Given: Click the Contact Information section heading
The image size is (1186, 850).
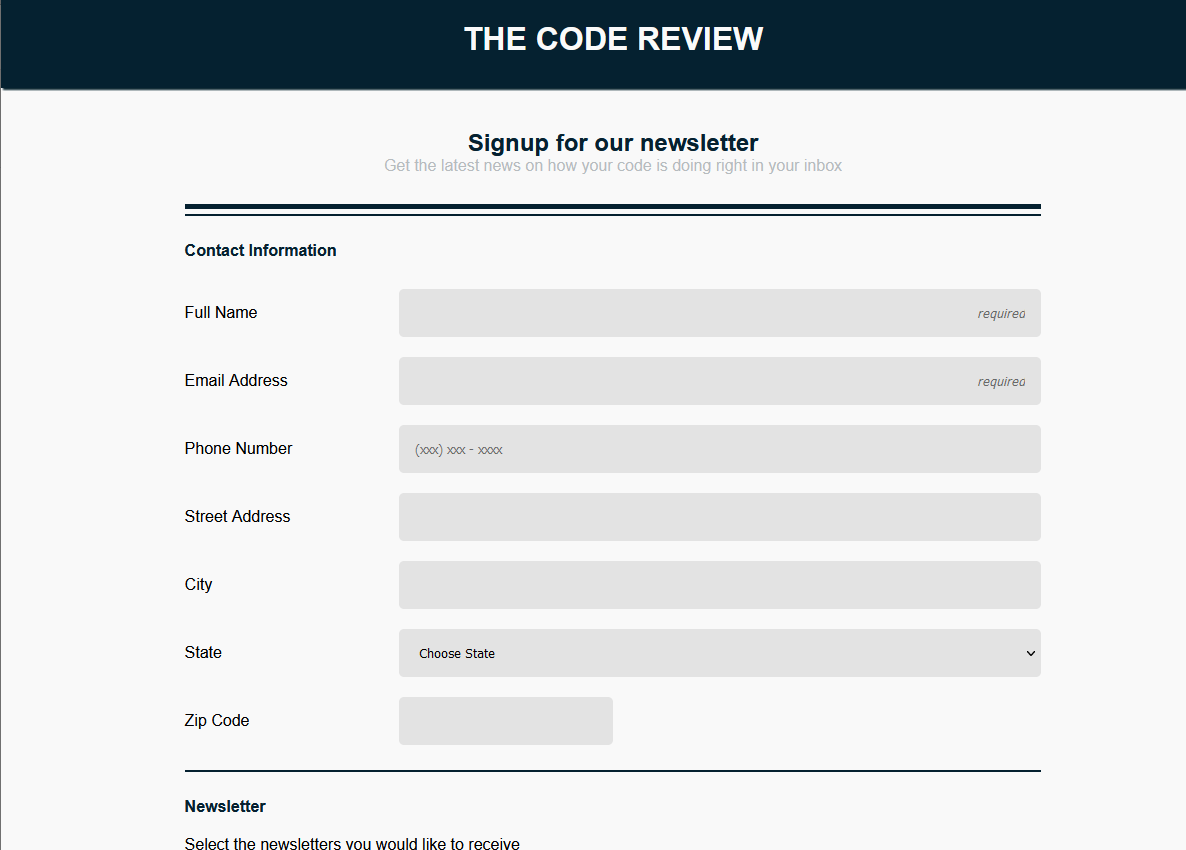Looking at the screenshot, I should tap(260, 250).
